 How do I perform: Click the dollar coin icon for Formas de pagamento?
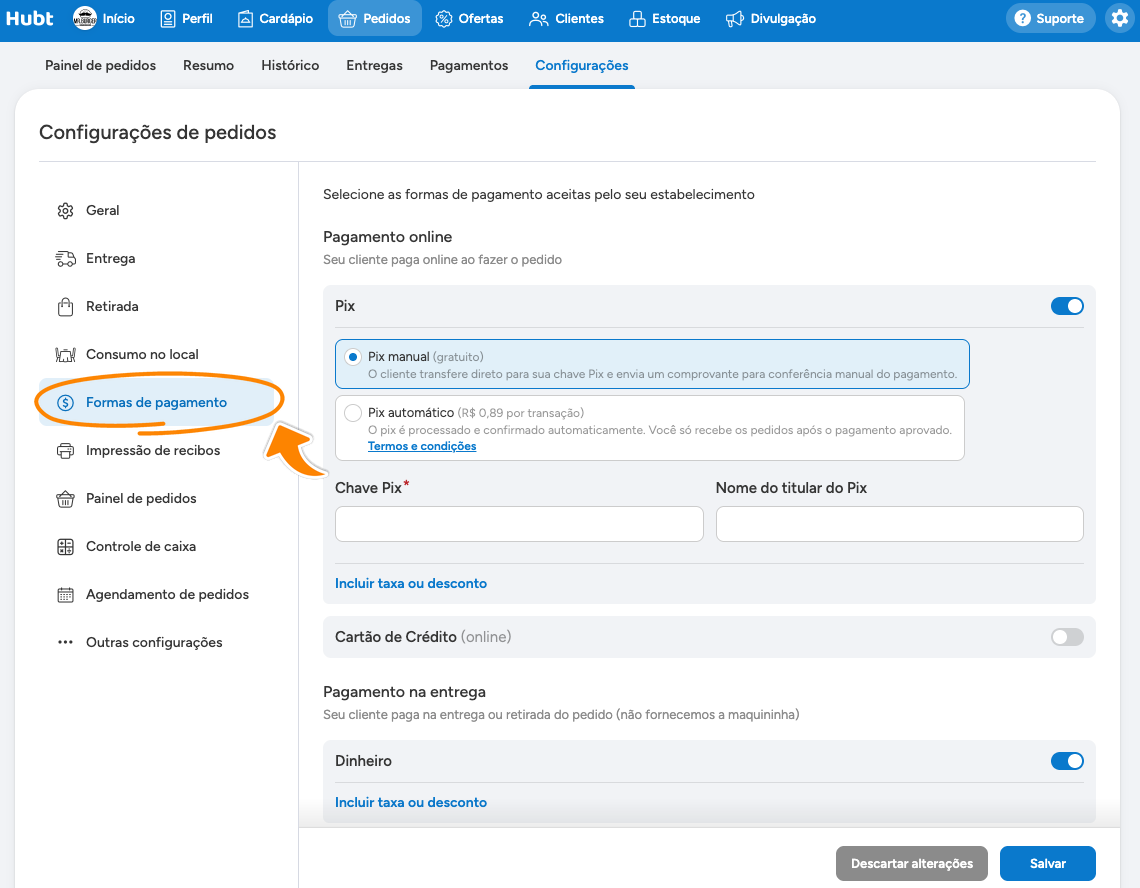(x=65, y=403)
